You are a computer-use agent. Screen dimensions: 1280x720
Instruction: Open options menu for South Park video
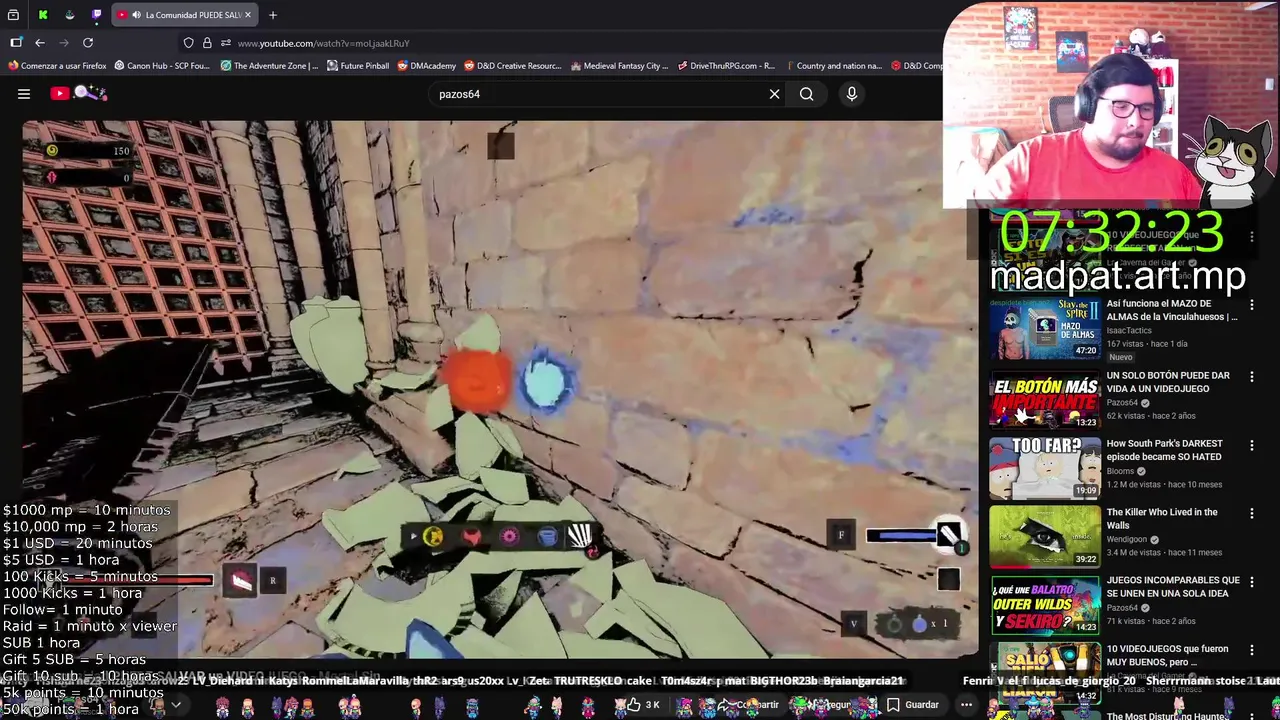(x=1251, y=445)
